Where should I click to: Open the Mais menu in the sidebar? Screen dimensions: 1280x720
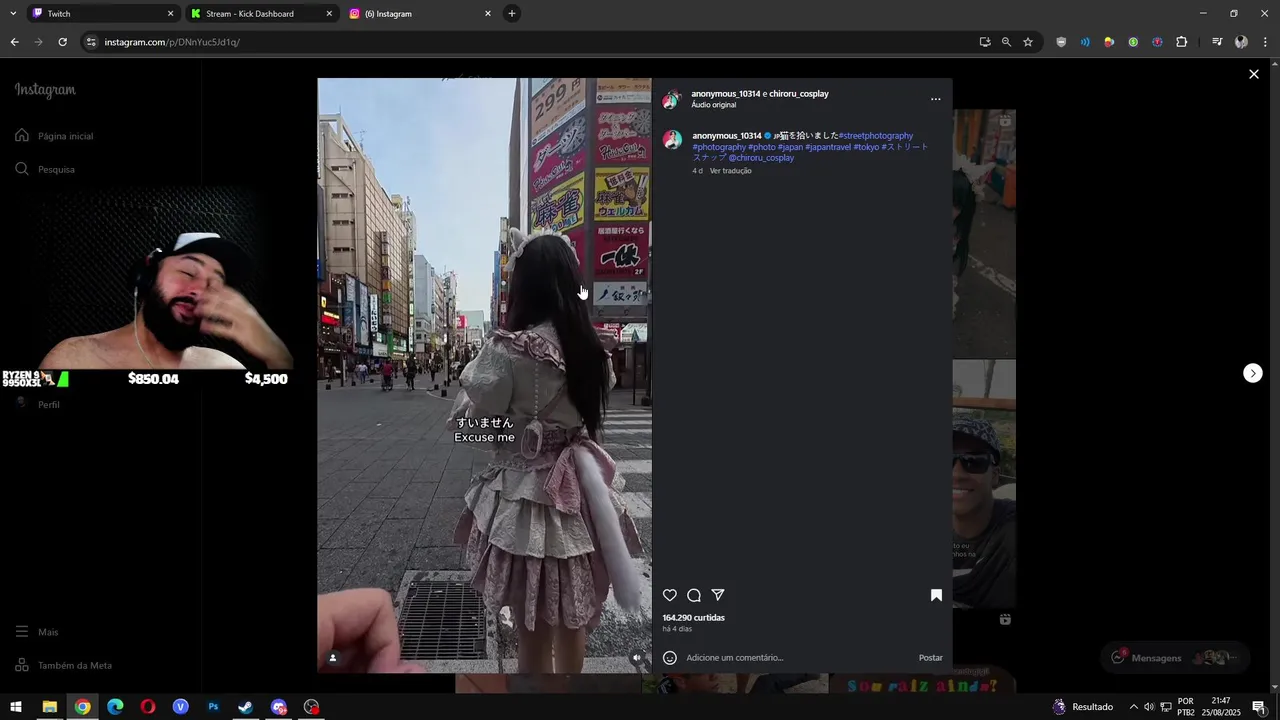(x=38, y=632)
